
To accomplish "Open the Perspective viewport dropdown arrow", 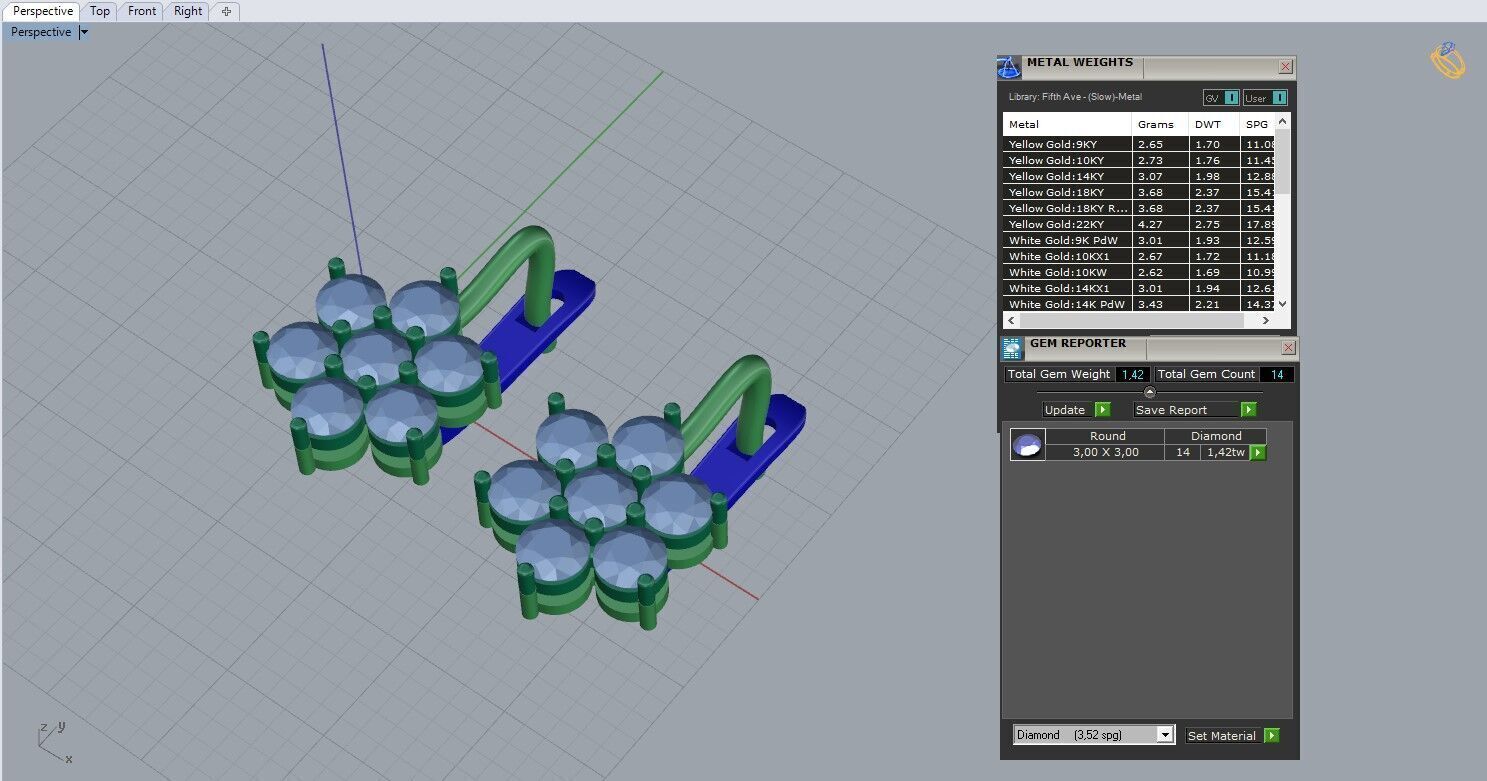I will pyautogui.click(x=84, y=32).
